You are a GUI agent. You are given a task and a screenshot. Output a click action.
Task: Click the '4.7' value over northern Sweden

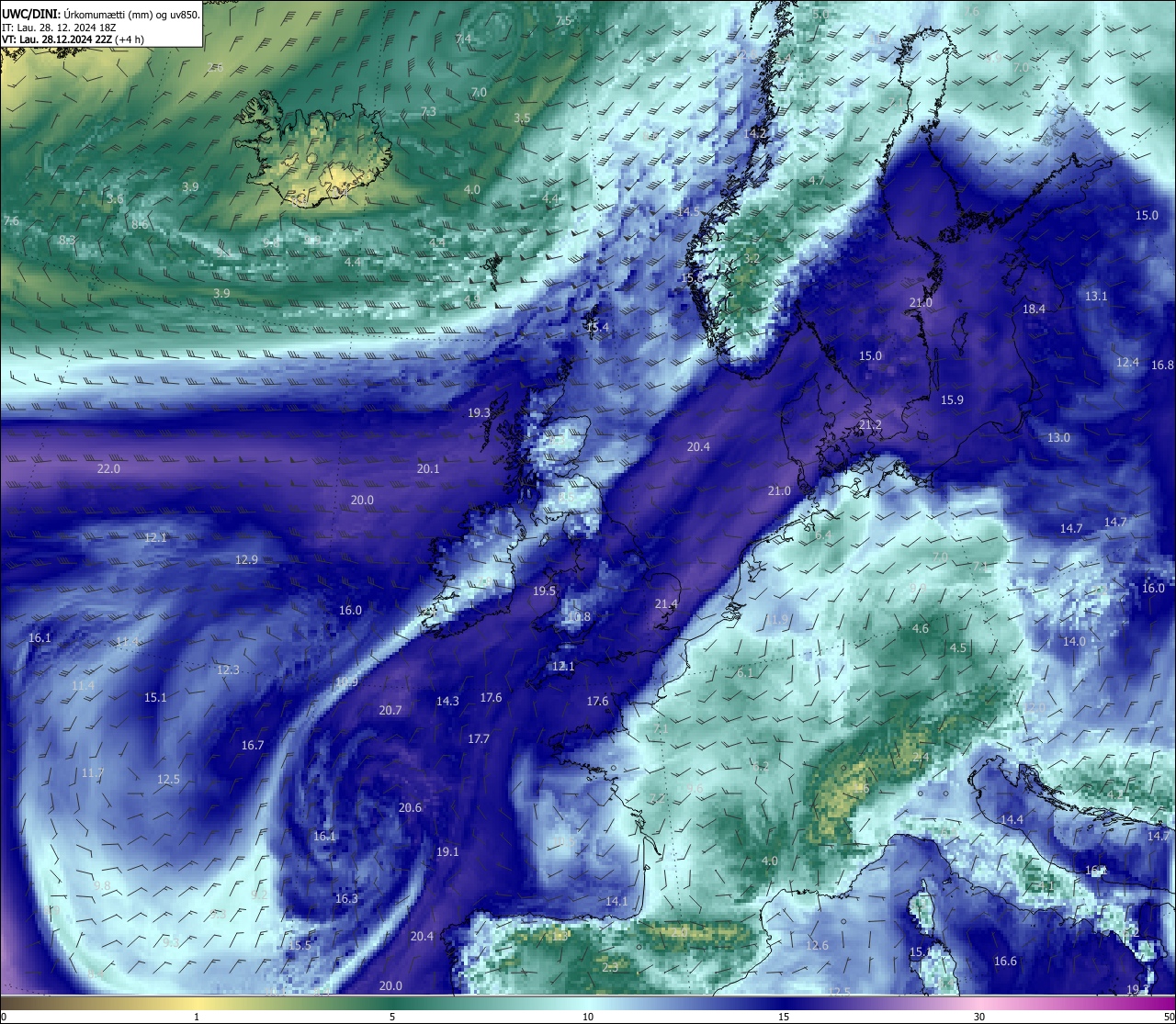tap(816, 180)
